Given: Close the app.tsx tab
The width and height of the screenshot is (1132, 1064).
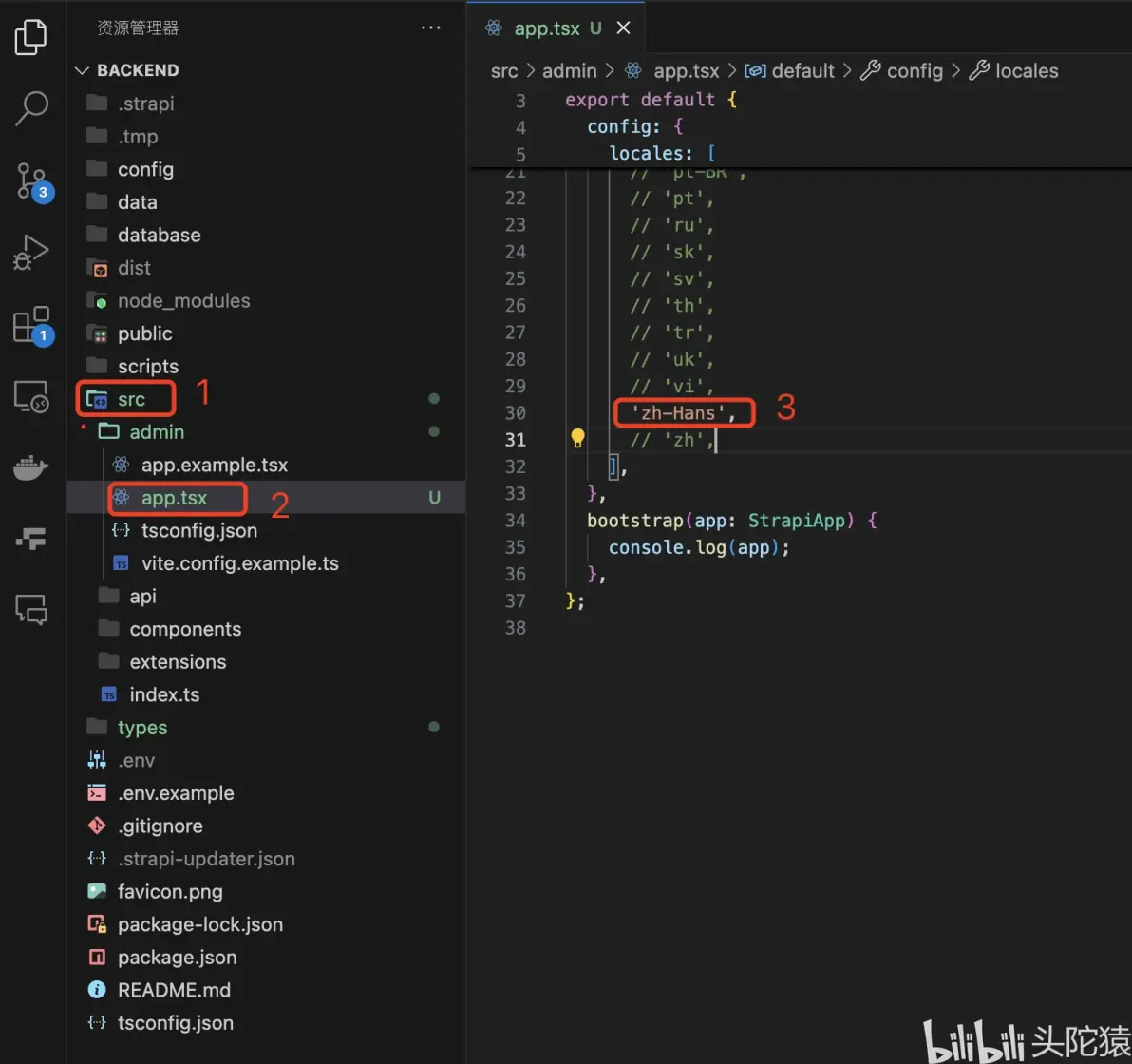Looking at the screenshot, I should [x=623, y=28].
